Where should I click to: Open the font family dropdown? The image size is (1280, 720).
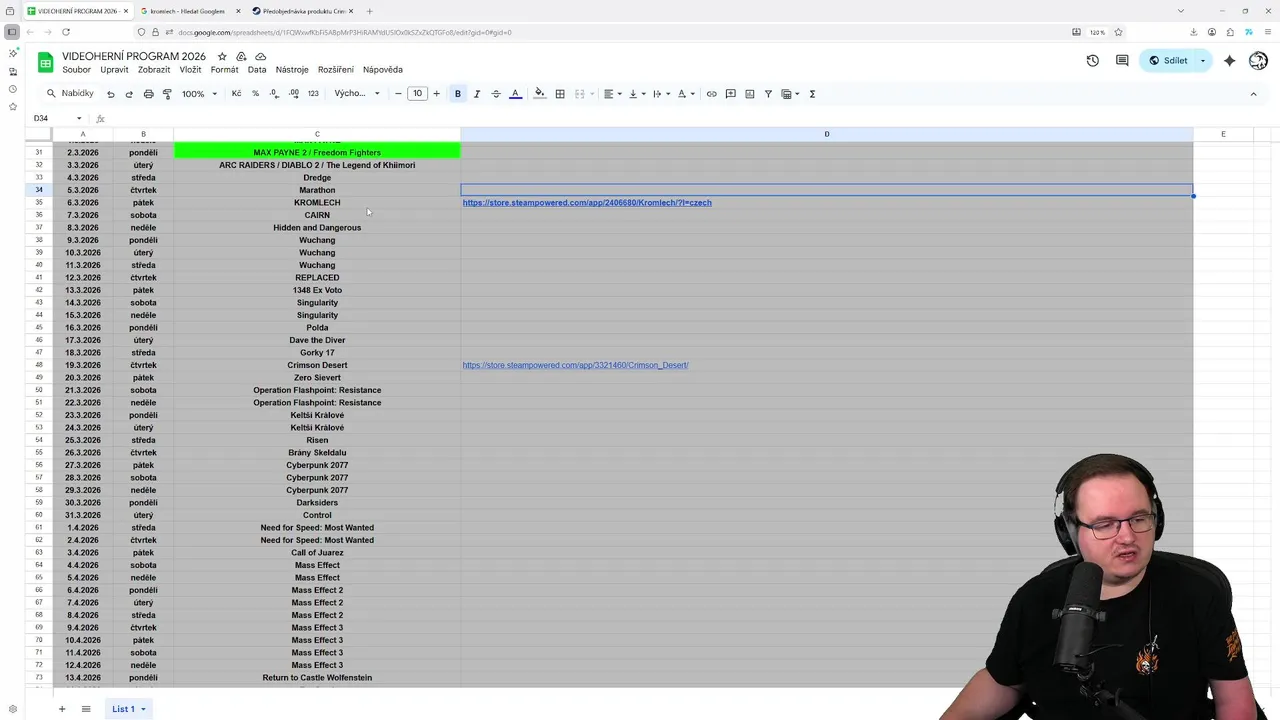[x=357, y=94]
